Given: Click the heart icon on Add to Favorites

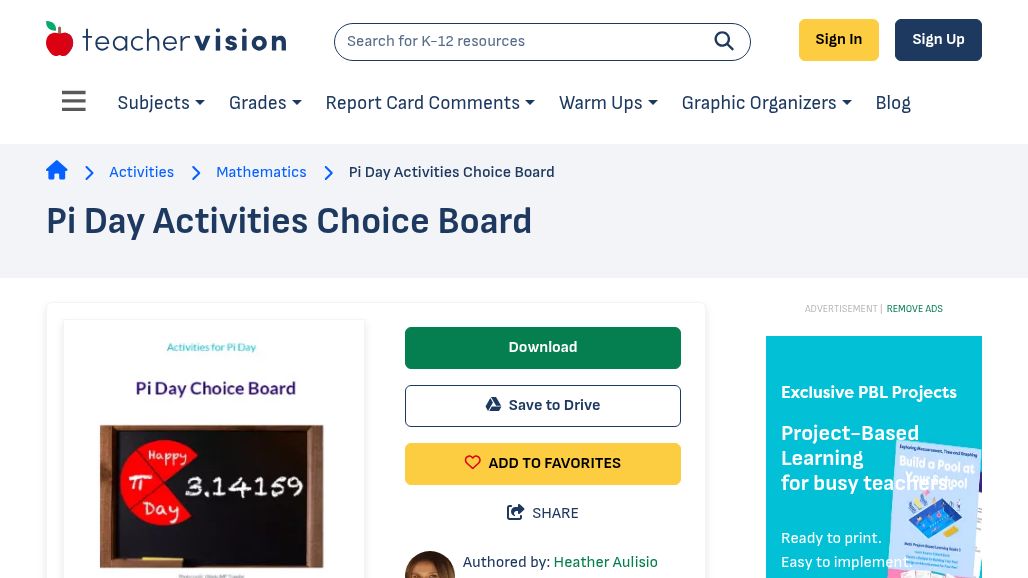Looking at the screenshot, I should [x=473, y=463].
